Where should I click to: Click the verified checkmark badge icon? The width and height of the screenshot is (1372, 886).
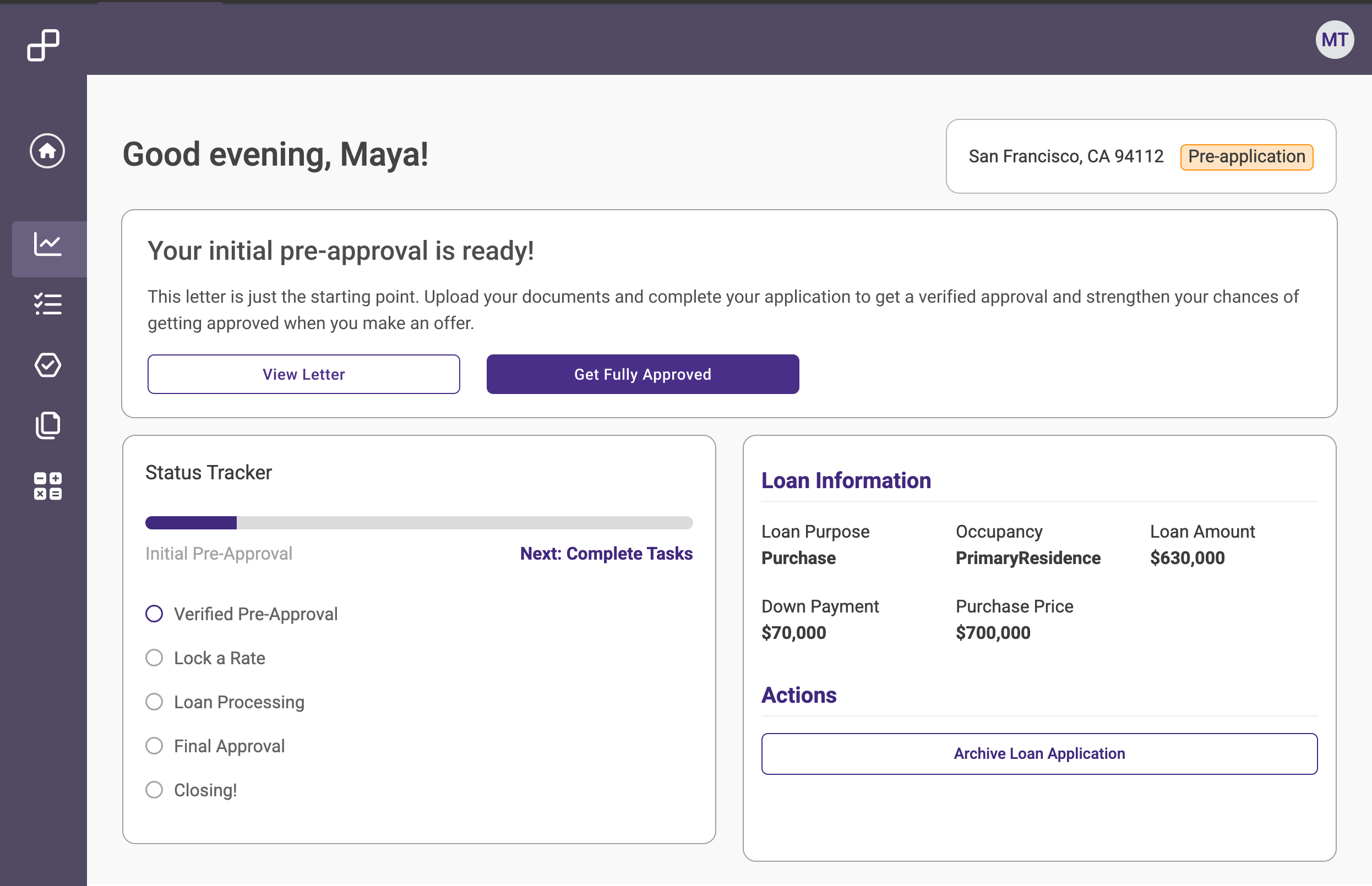pos(48,365)
